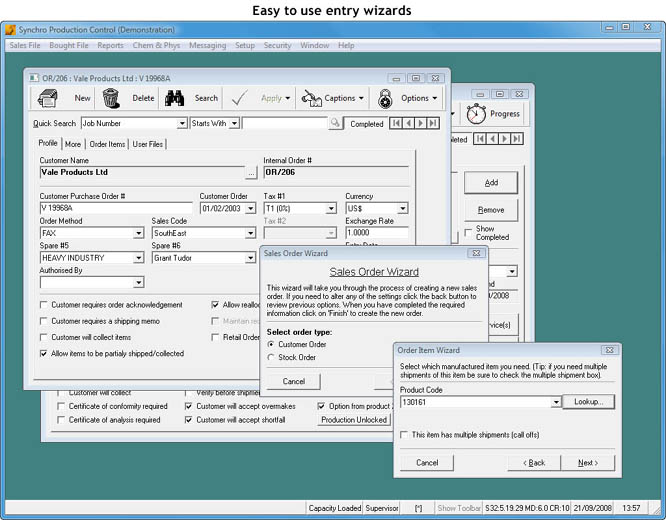The width and height of the screenshot is (666, 520).
Task: Check This item has multiple shipments
Action: tap(404, 435)
